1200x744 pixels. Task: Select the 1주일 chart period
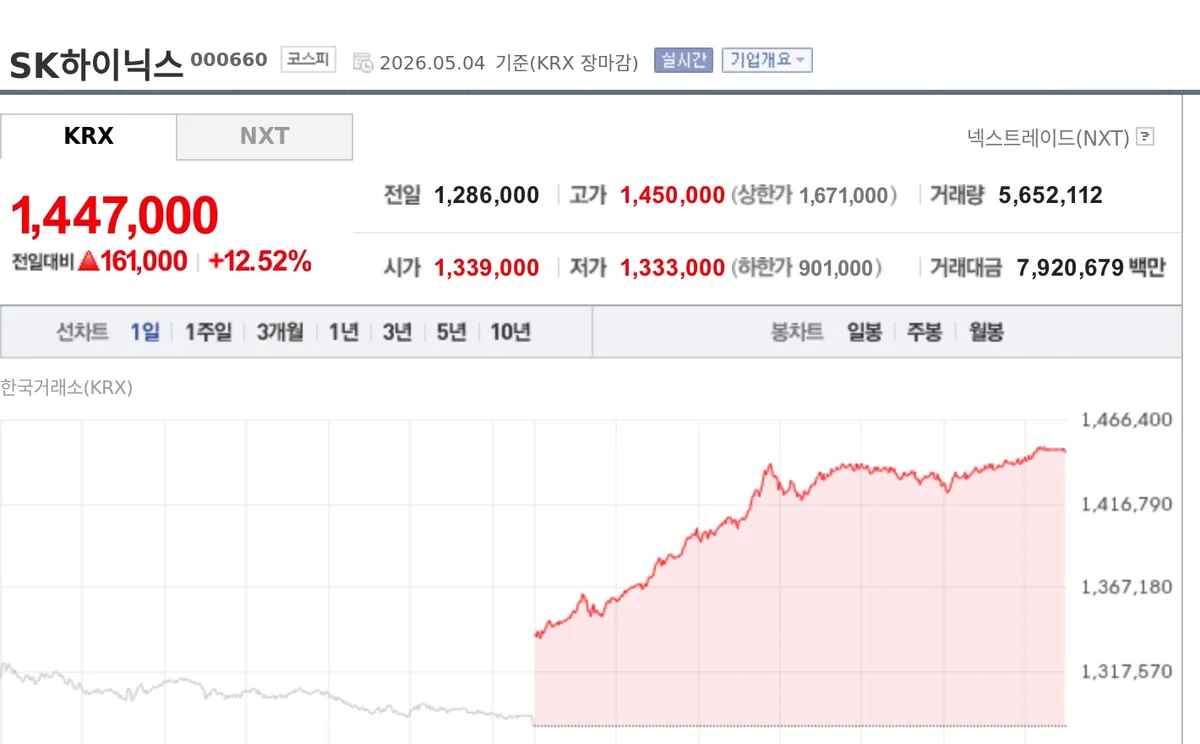[208, 332]
